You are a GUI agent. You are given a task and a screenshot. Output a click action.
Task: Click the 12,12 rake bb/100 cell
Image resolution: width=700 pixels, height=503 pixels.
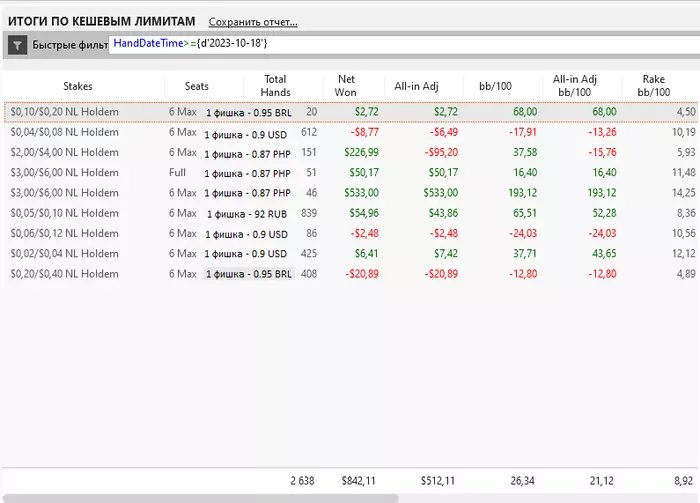pyautogui.click(x=683, y=254)
